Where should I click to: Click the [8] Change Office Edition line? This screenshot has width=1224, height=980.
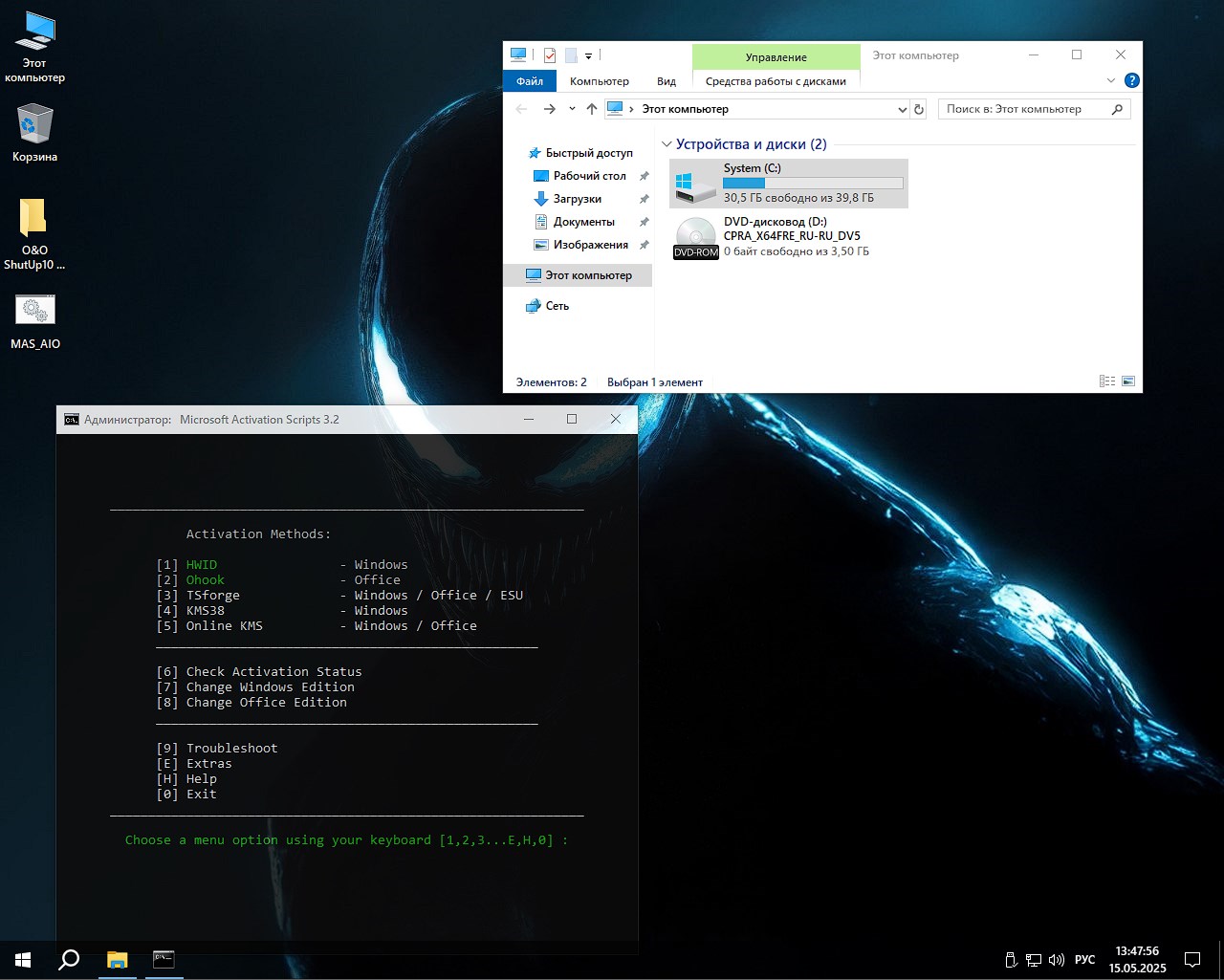click(251, 703)
